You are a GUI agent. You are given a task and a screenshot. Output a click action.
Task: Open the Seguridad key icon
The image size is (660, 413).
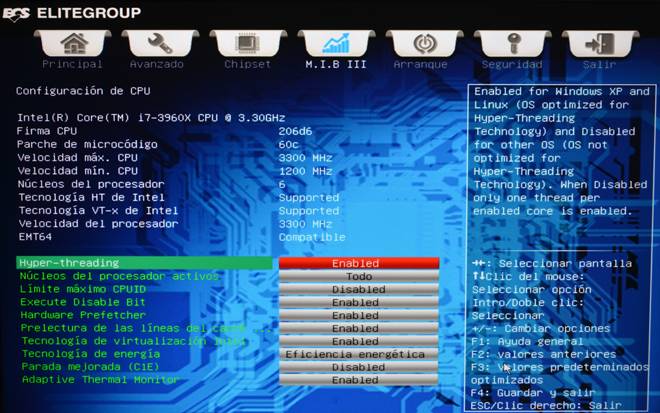coord(512,43)
